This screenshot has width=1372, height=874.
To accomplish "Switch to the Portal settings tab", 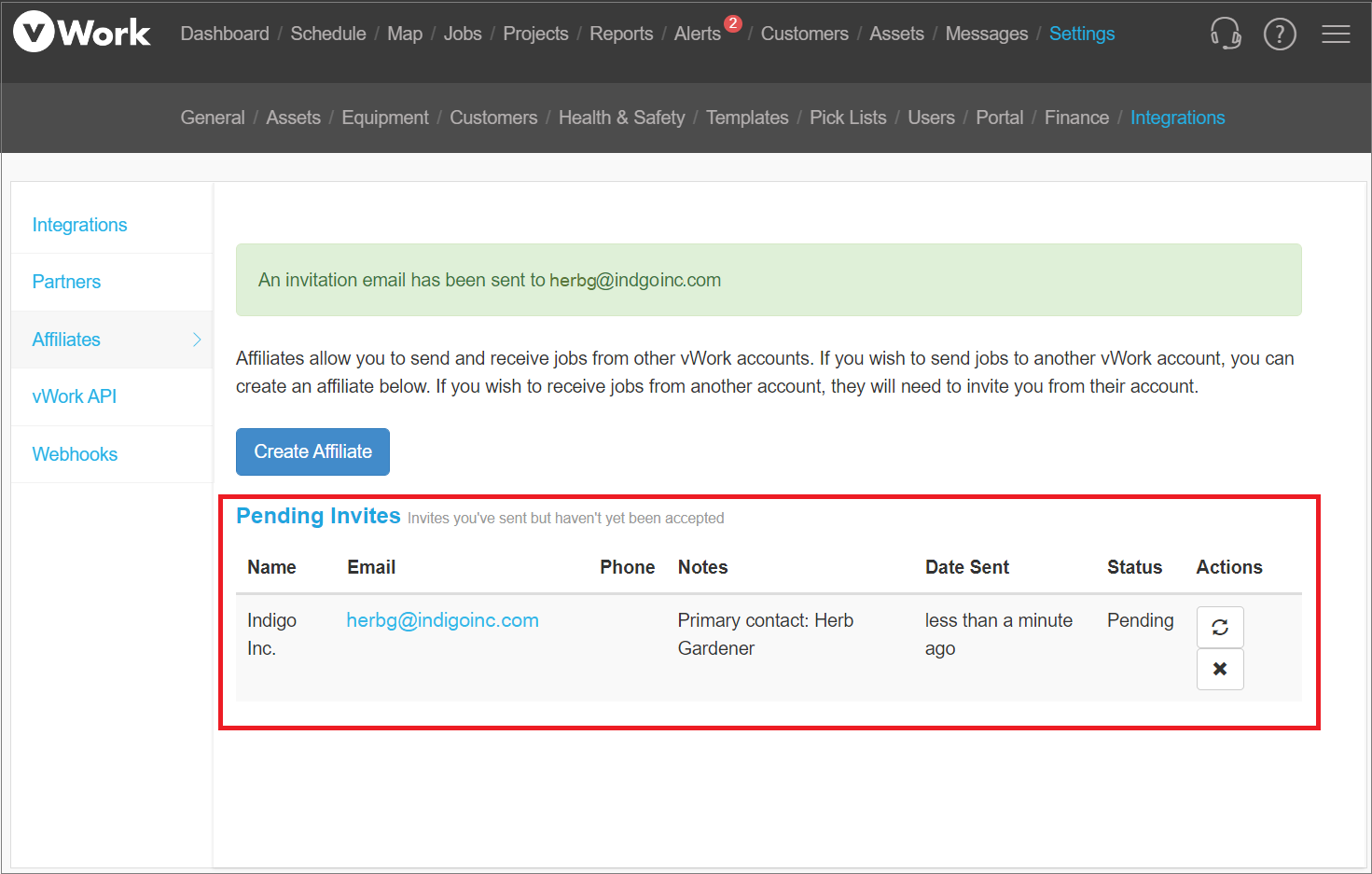I will click(x=999, y=118).
